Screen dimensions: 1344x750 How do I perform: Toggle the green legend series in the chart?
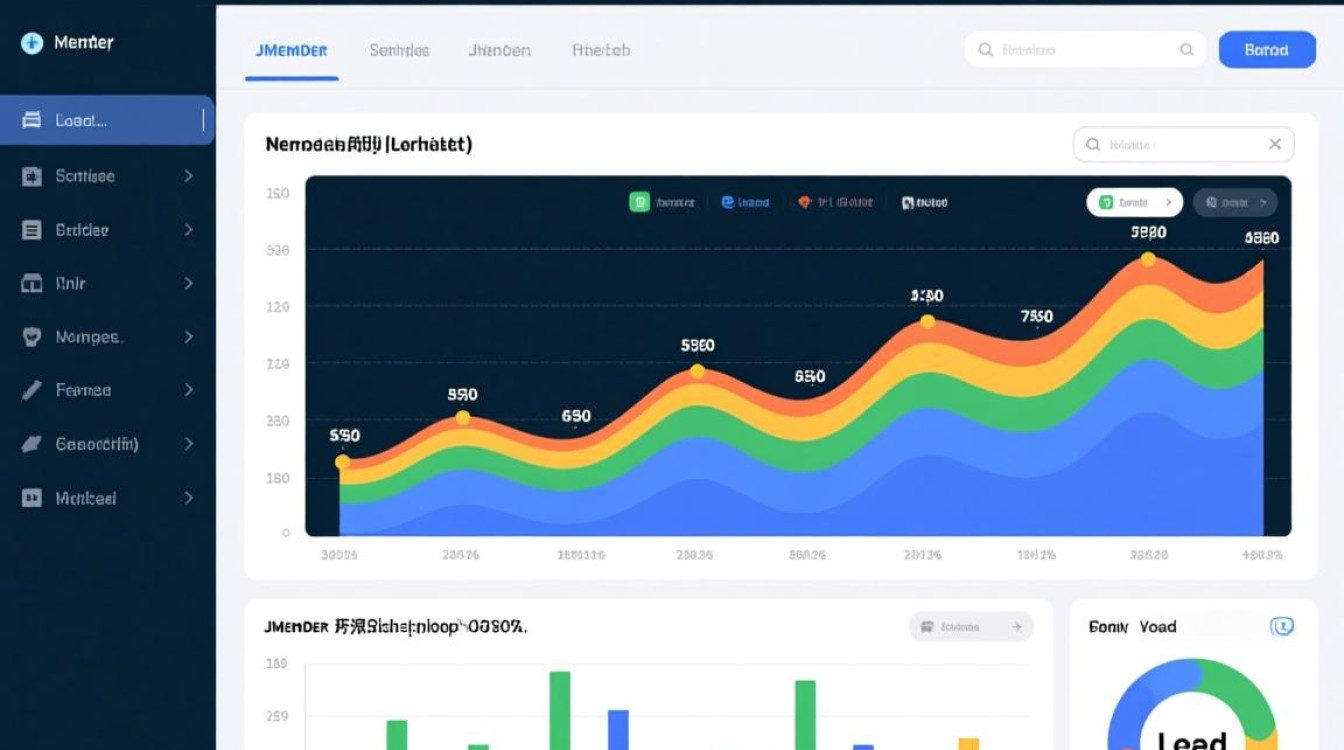click(x=639, y=203)
